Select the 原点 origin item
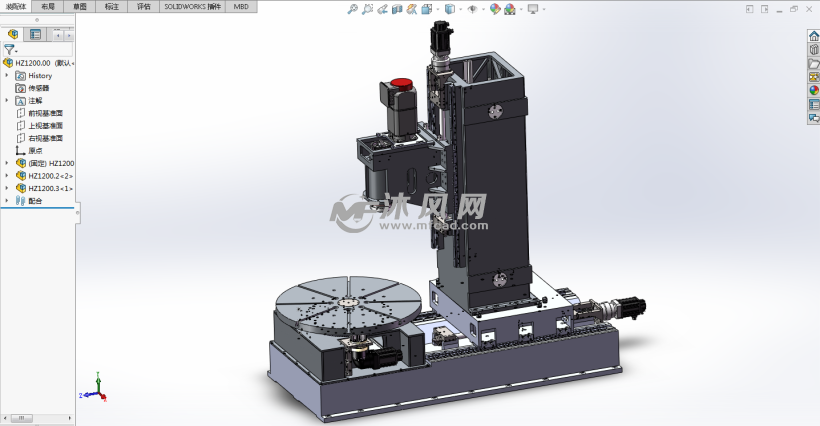820x426 pixels. (29, 151)
